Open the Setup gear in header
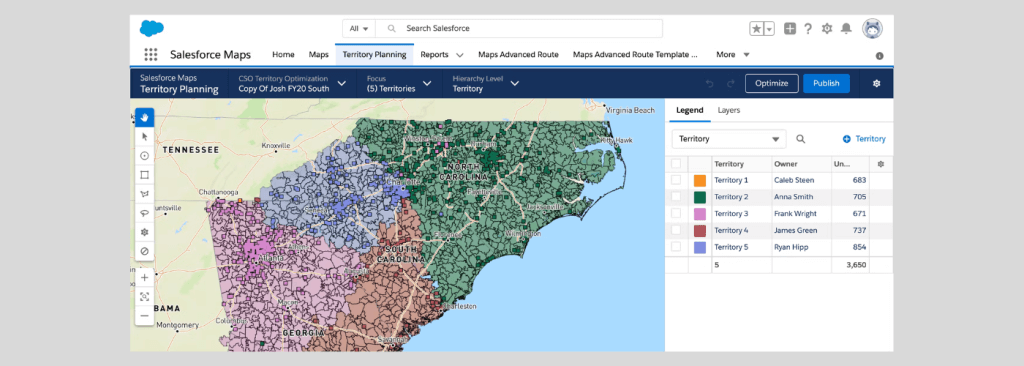1024x366 pixels. point(827,29)
